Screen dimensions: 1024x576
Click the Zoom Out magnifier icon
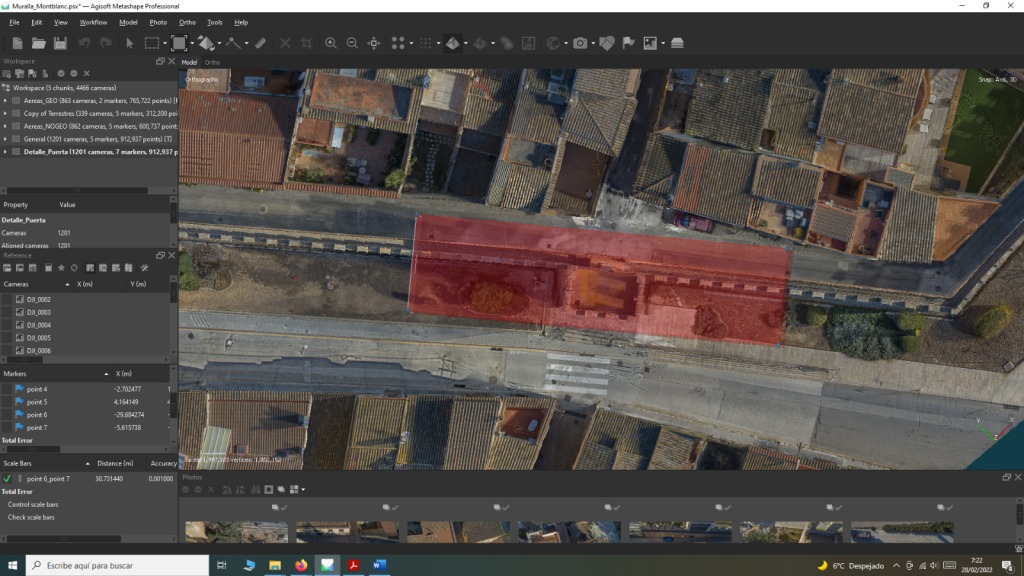point(352,43)
